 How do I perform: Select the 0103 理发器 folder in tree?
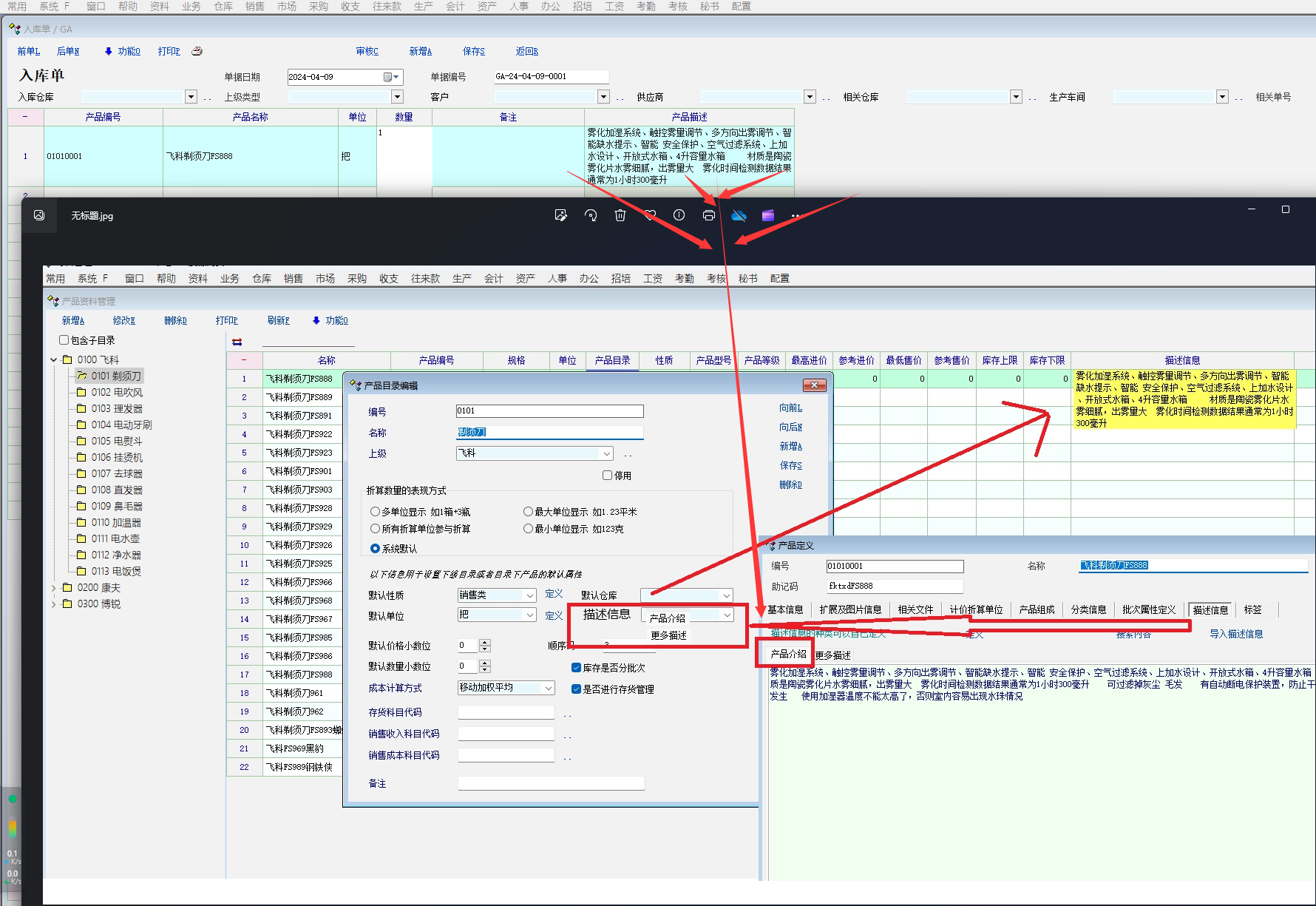(x=117, y=409)
